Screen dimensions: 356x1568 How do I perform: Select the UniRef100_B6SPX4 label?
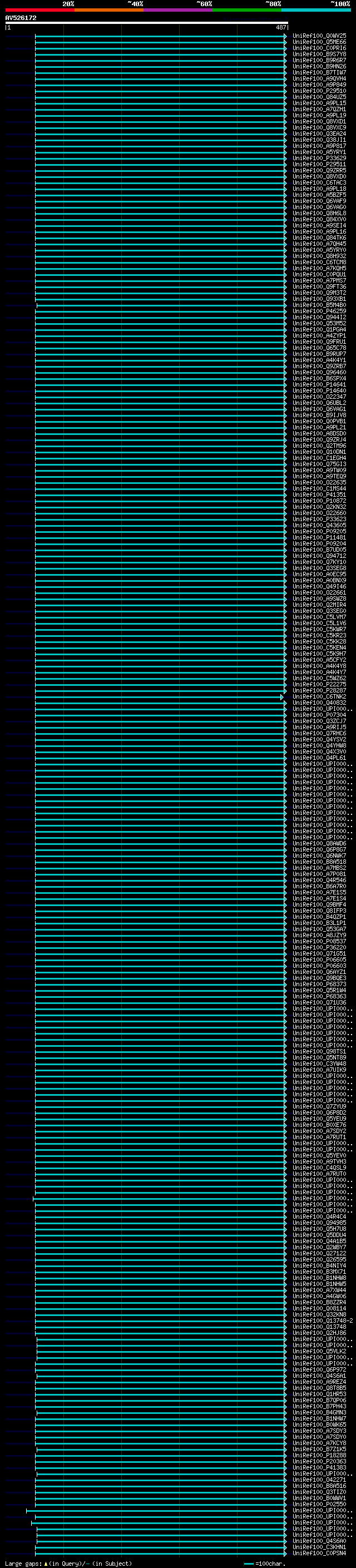coord(319,379)
